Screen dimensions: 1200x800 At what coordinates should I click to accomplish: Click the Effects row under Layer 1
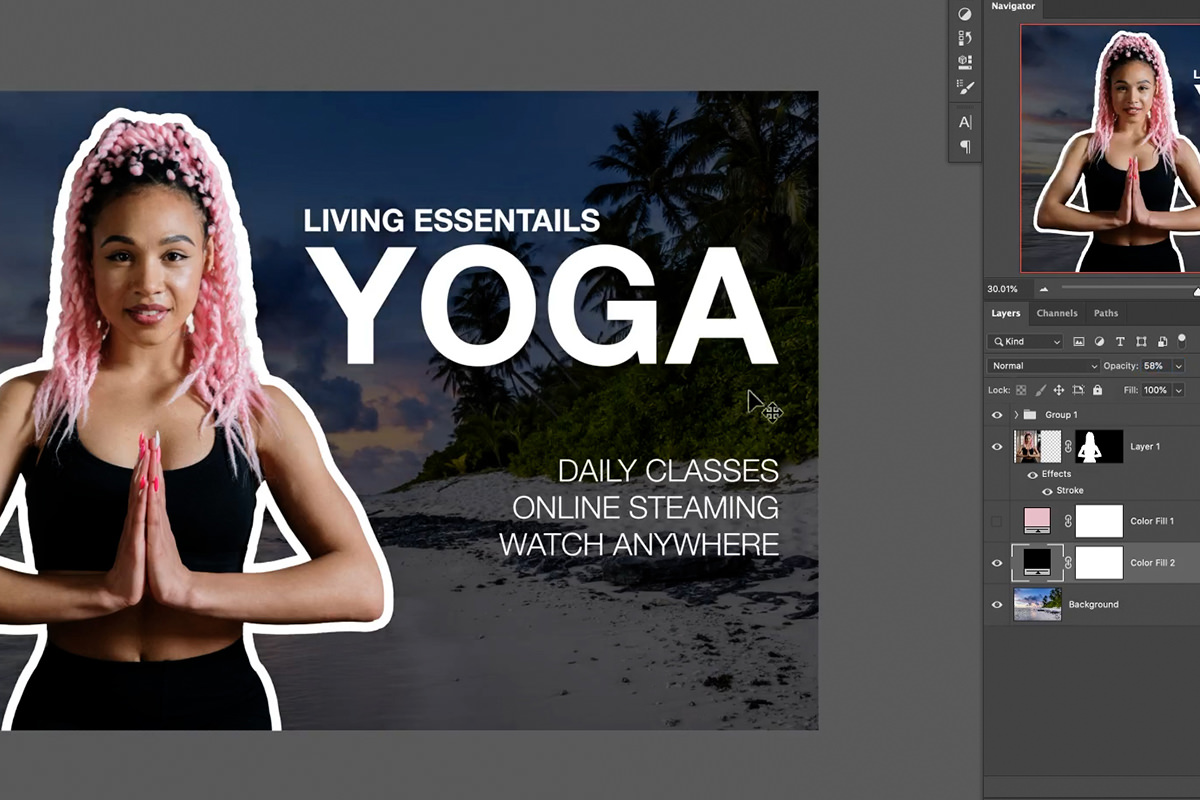tap(1057, 474)
